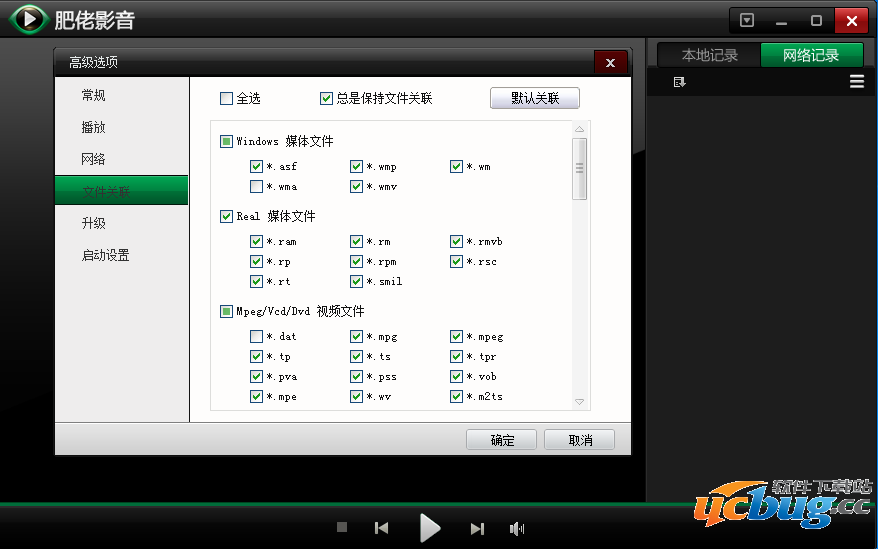Maximize the 肥佬影音 window

click(x=816, y=21)
